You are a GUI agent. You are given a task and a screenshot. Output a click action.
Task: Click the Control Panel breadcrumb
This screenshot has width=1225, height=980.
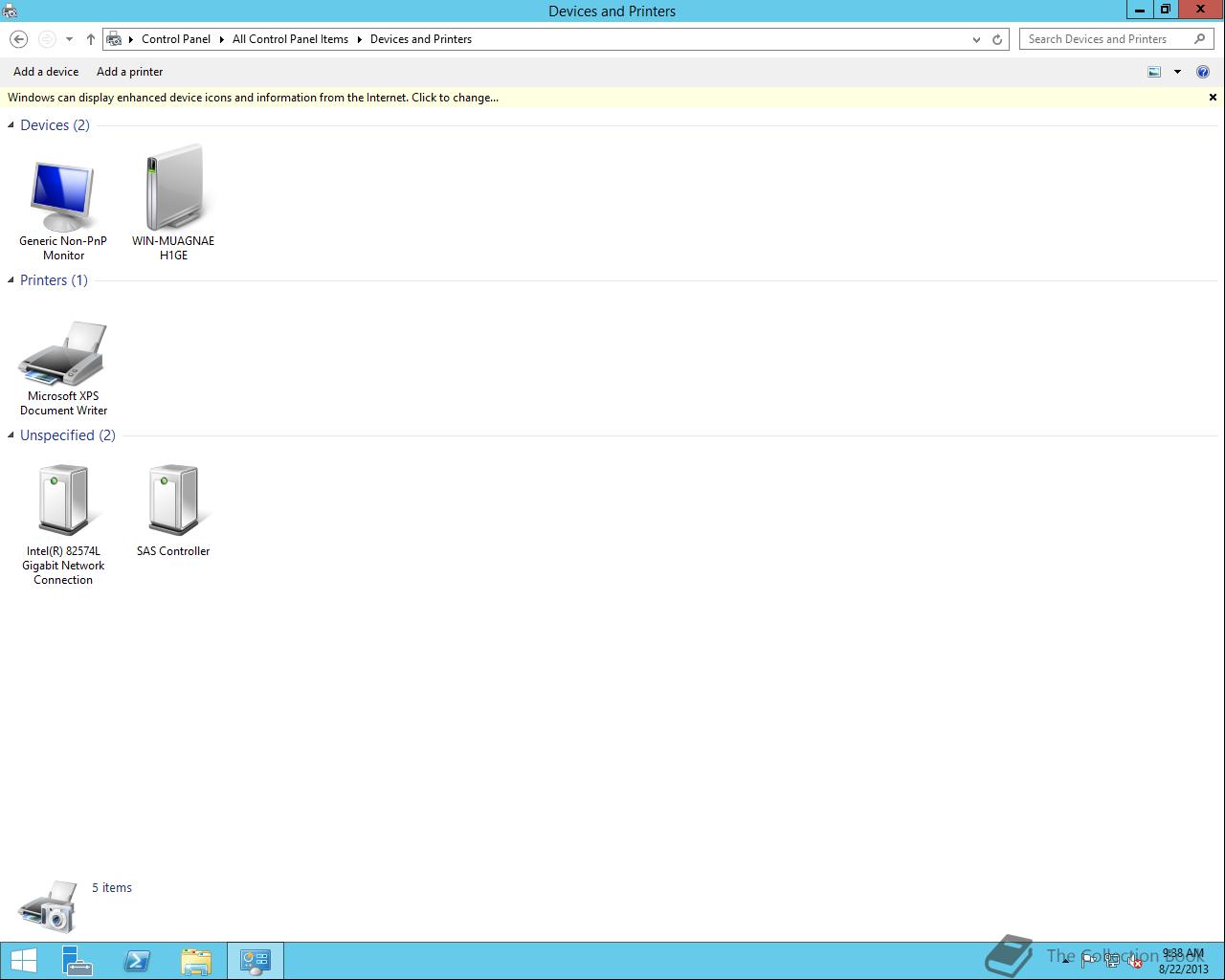pyautogui.click(x=176, y=39)
